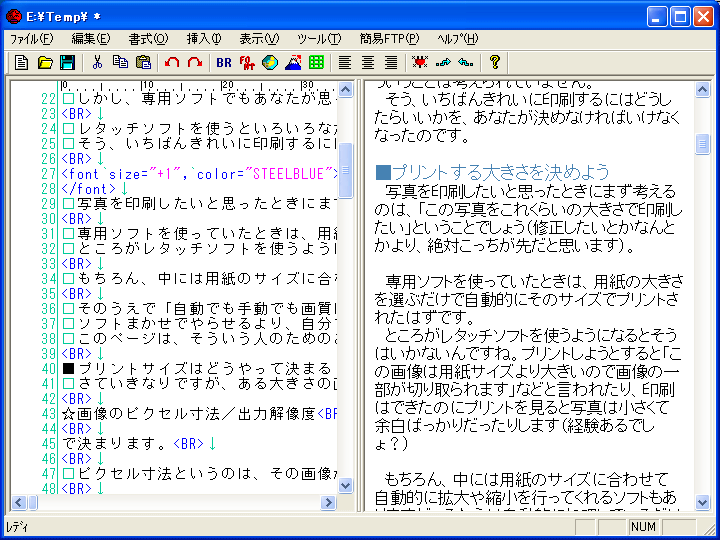Align text left using toolbar icon
The height and width of the screenshot is (540, 720).
tap(345, 62)
